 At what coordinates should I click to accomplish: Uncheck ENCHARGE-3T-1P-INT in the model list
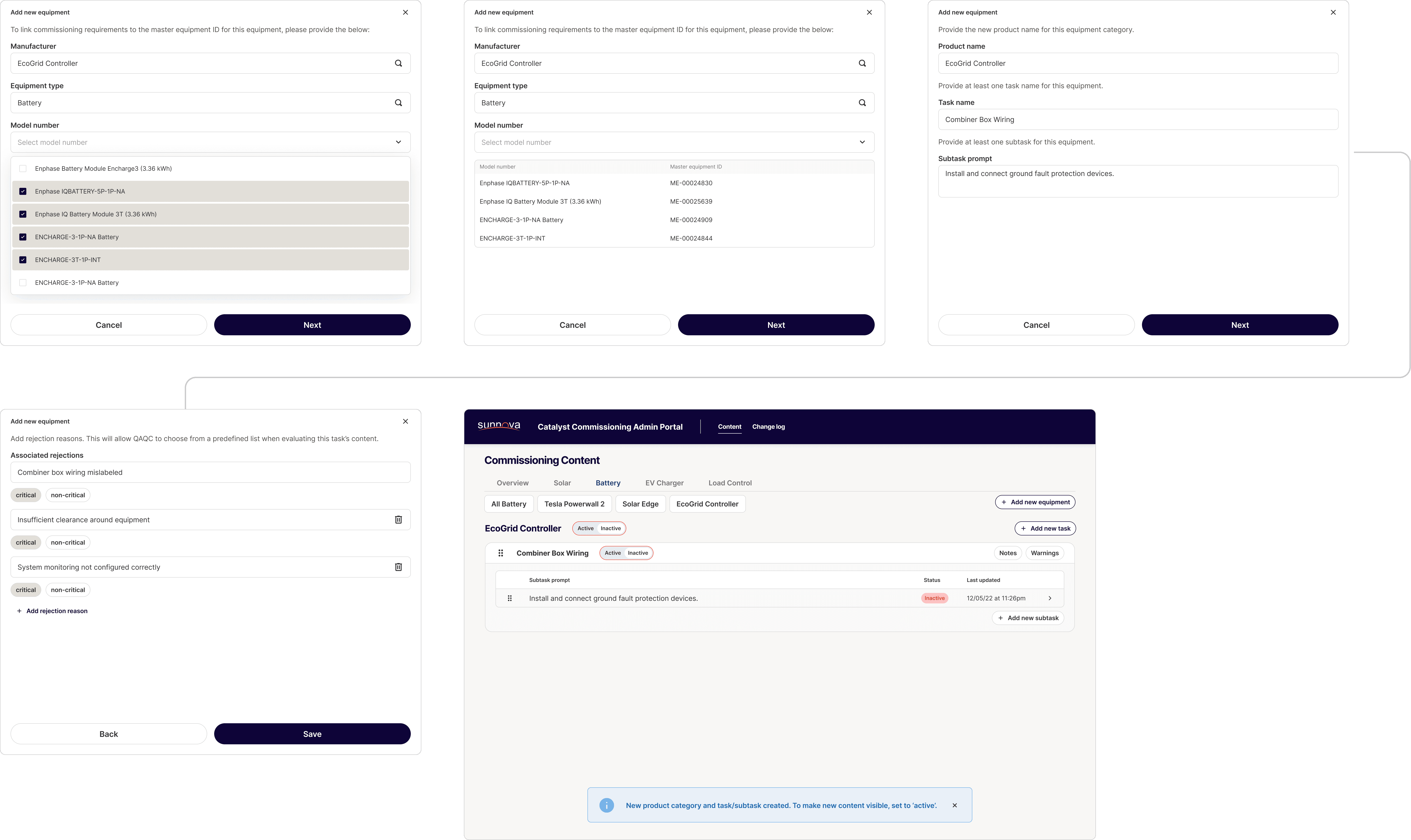[x=23, y=260]
